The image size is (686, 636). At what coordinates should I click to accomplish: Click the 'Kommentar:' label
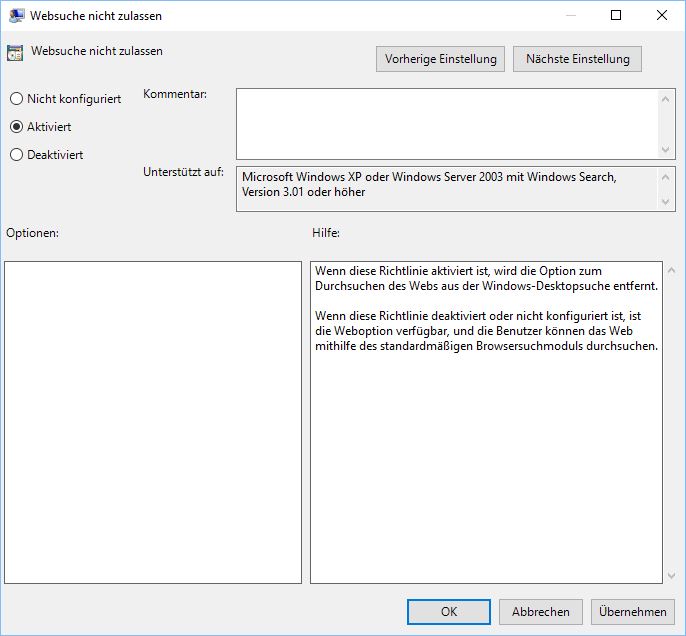175,94
